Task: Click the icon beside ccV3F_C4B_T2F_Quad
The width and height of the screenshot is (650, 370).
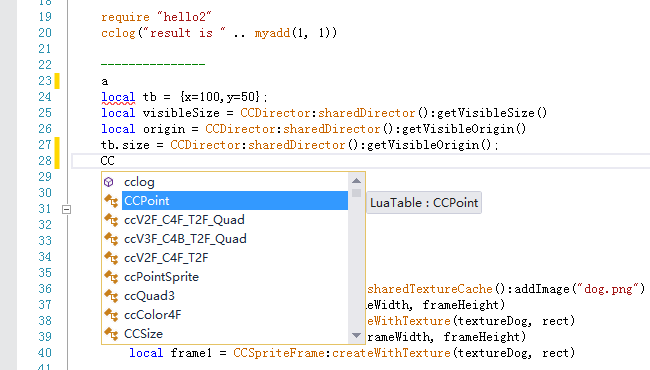Action: click(x=111, y=239)
